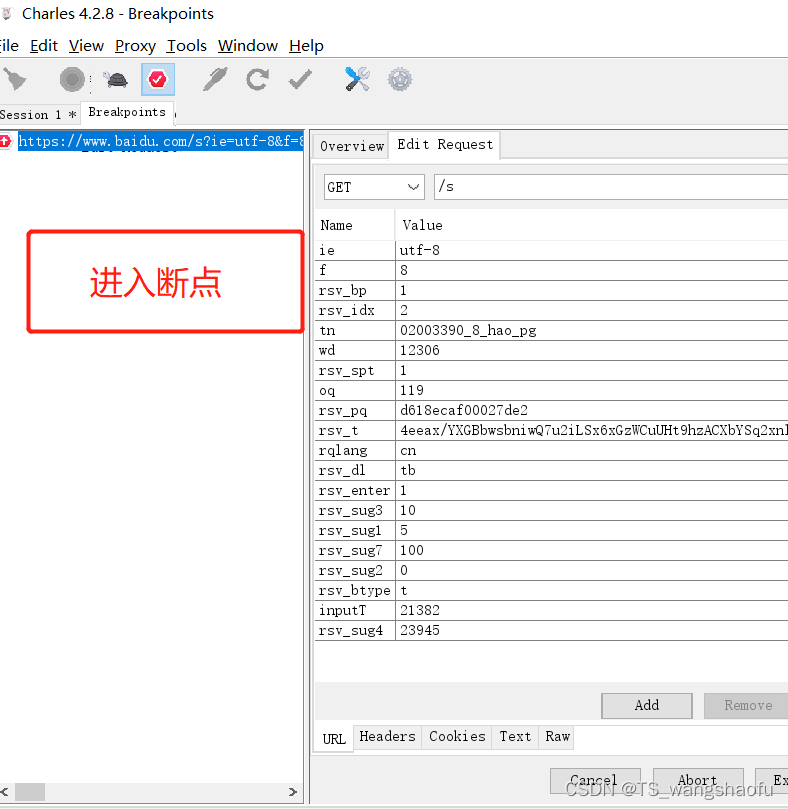Click the checkmark validate icon

click(300, 79)
